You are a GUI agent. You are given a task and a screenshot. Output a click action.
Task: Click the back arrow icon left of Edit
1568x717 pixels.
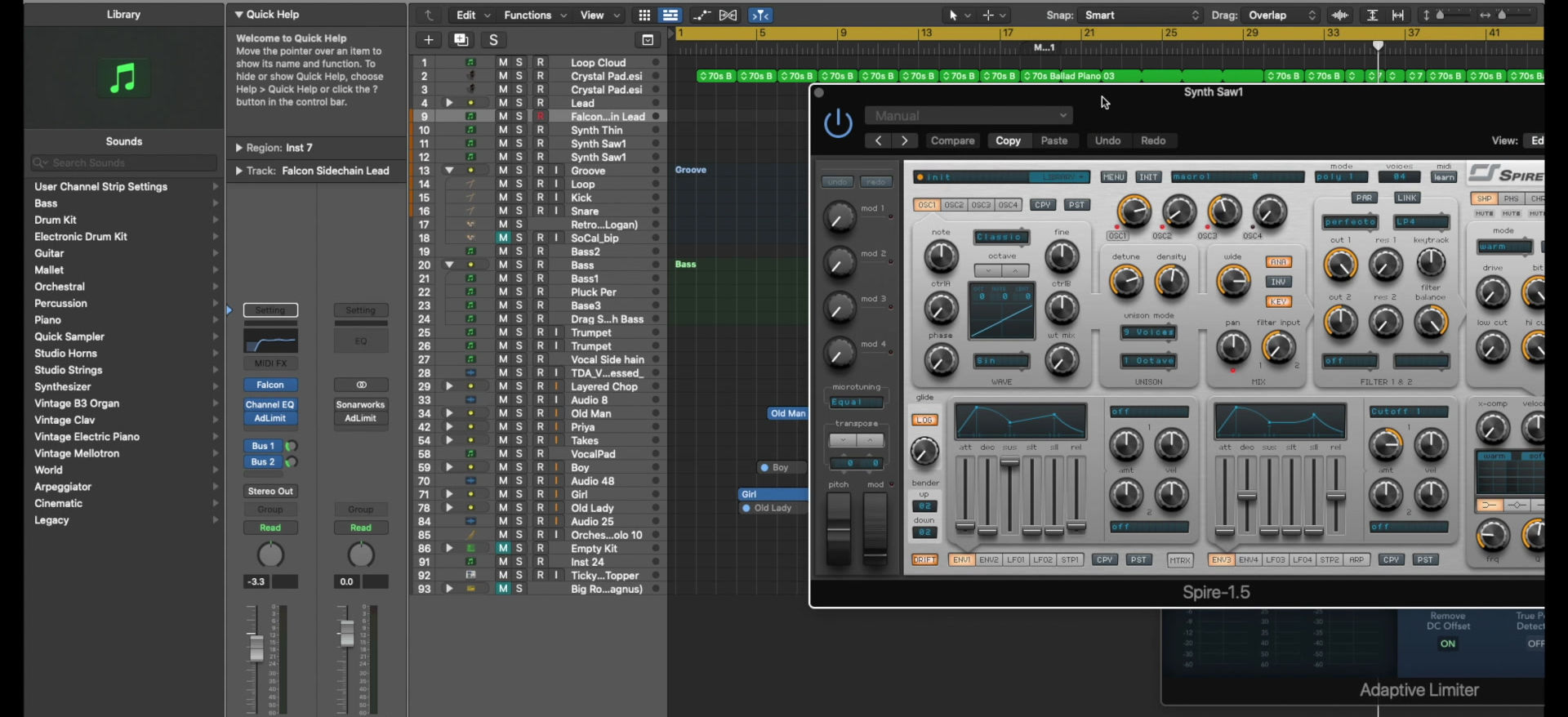[429, 15]
